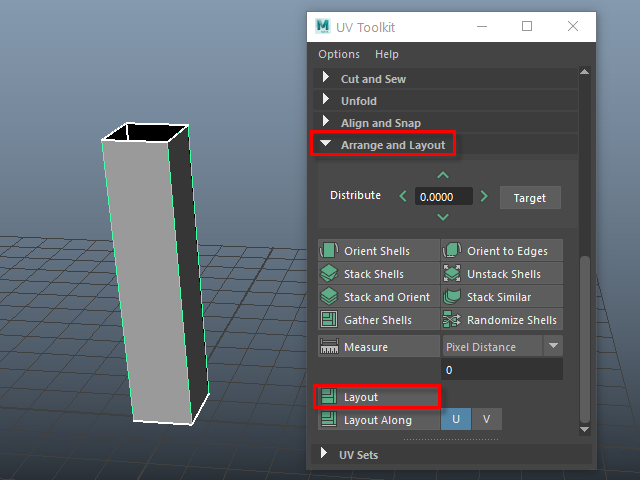Expand the Unfold section
Screen dimensions: 640x480
[x=325, y=101]
